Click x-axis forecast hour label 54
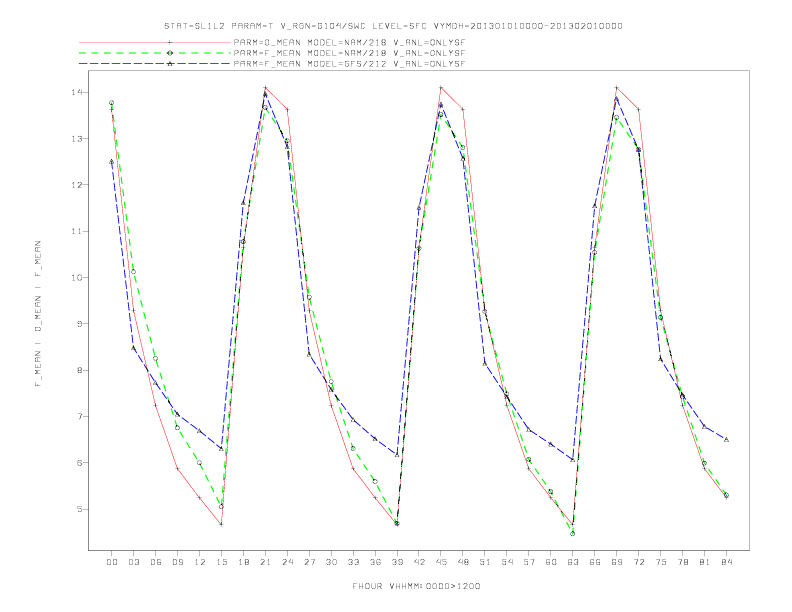This screenshot has width=792, height=612. pos(507,562)
